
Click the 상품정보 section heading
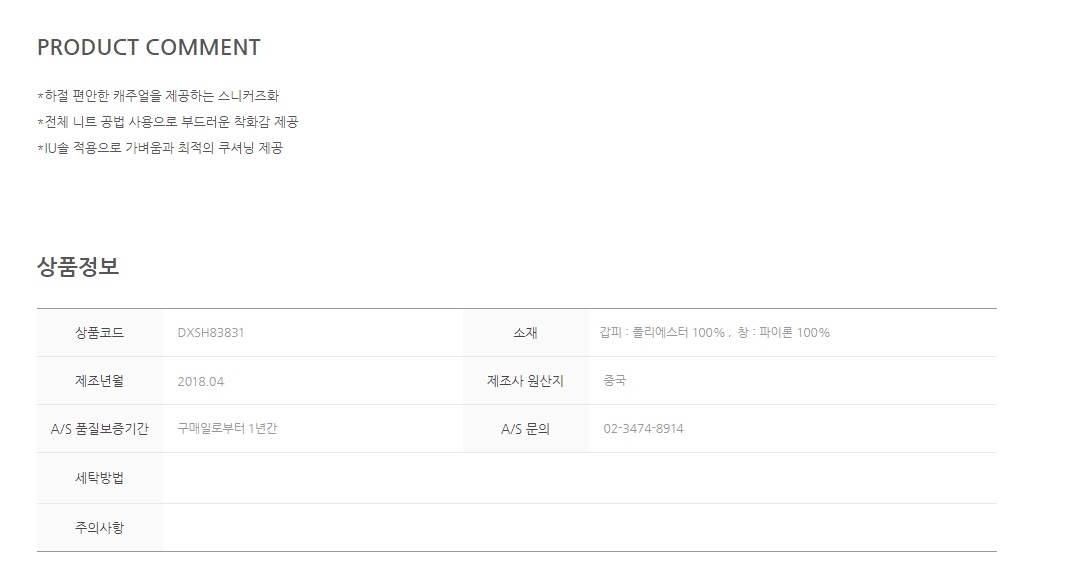[78, 267]
